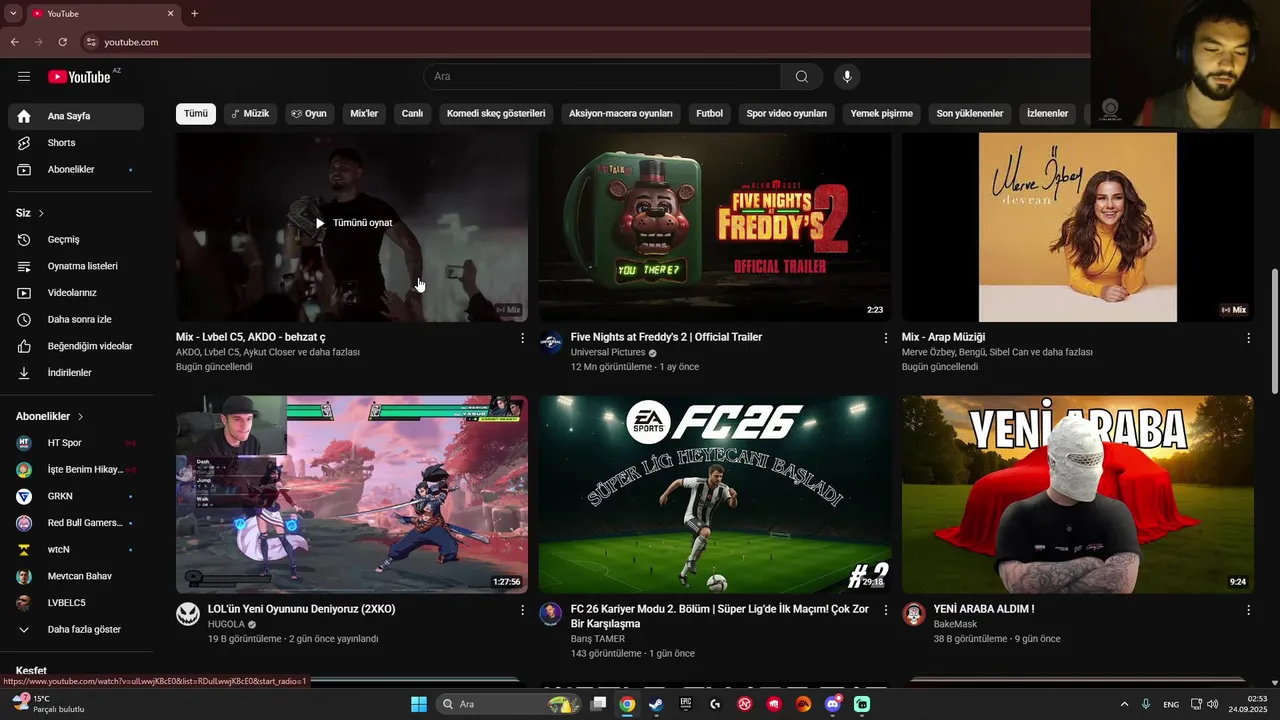Open GRKN channel

tap(76, 496)
